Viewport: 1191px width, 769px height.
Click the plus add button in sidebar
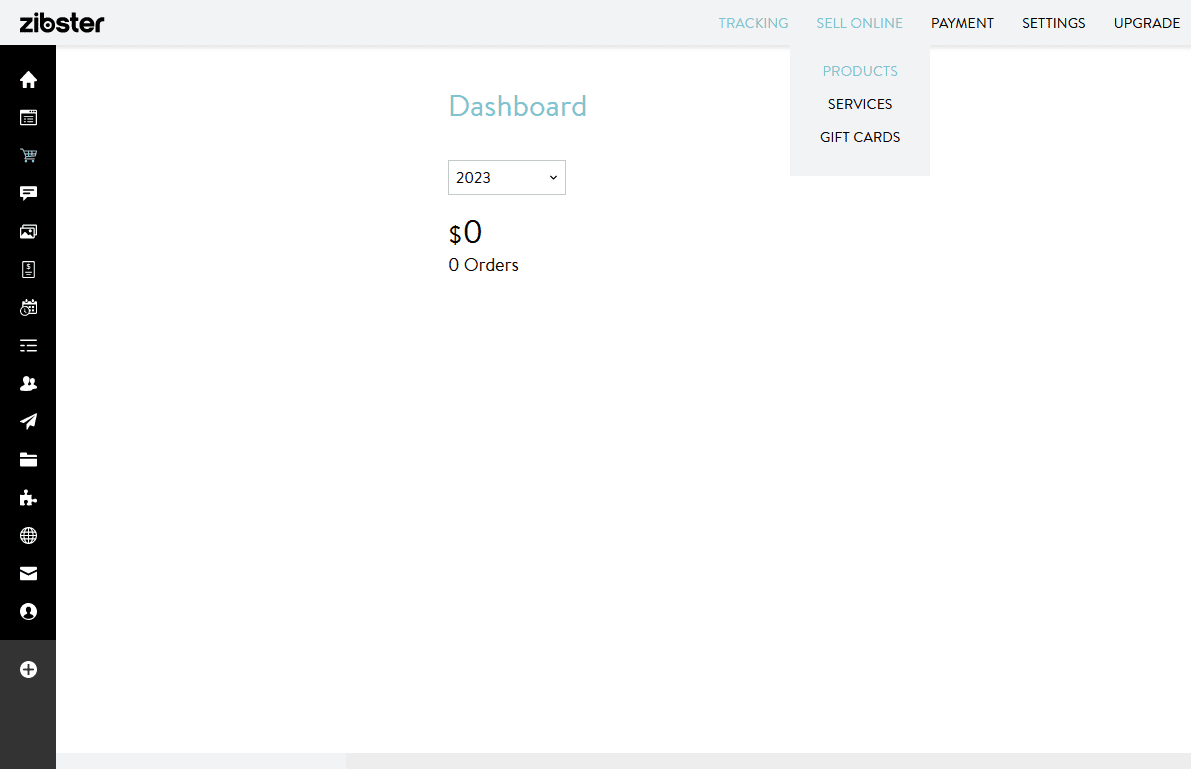pyautogui.click(x=28, y=669)
